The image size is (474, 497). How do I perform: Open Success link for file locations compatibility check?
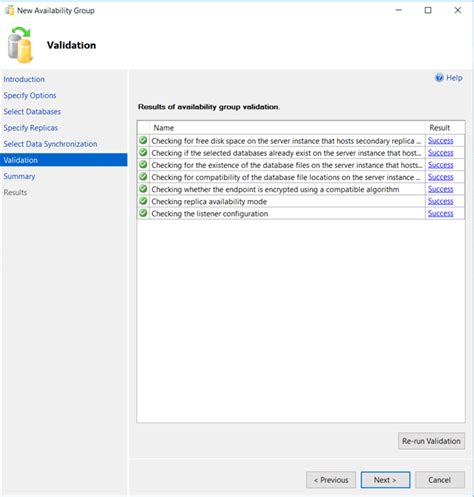coord(440,177)
